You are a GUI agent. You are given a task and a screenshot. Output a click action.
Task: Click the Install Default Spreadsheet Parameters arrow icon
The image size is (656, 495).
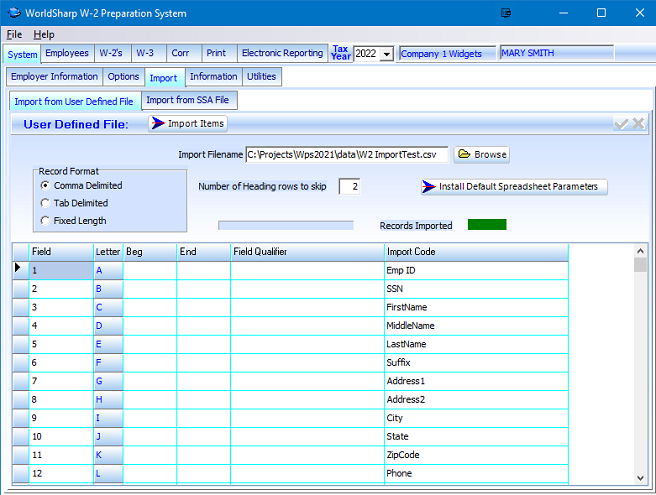pyautogui.click(x=429, y=187)
